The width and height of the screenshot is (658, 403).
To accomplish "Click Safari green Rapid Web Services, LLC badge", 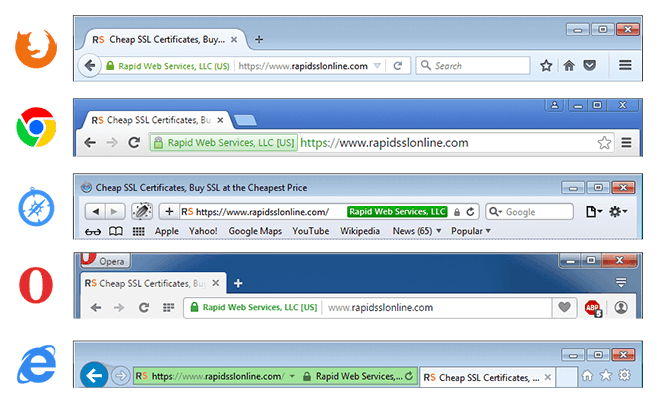I will click(397, 212).
